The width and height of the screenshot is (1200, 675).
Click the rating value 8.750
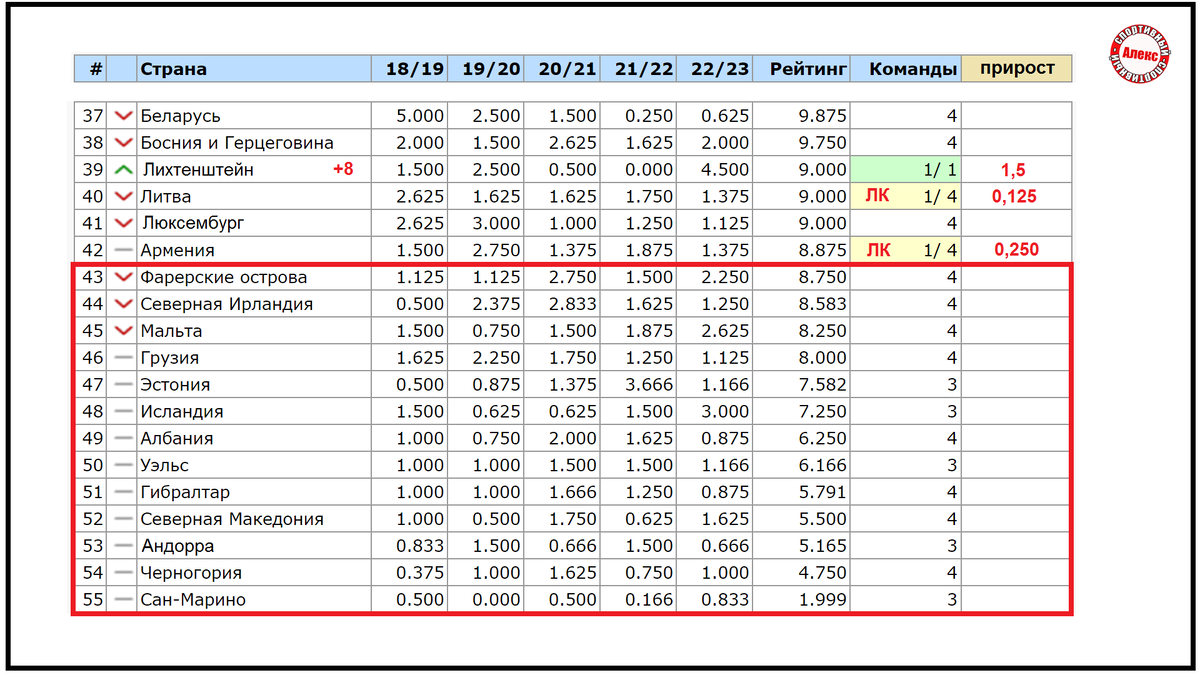[x=823, y=277]
